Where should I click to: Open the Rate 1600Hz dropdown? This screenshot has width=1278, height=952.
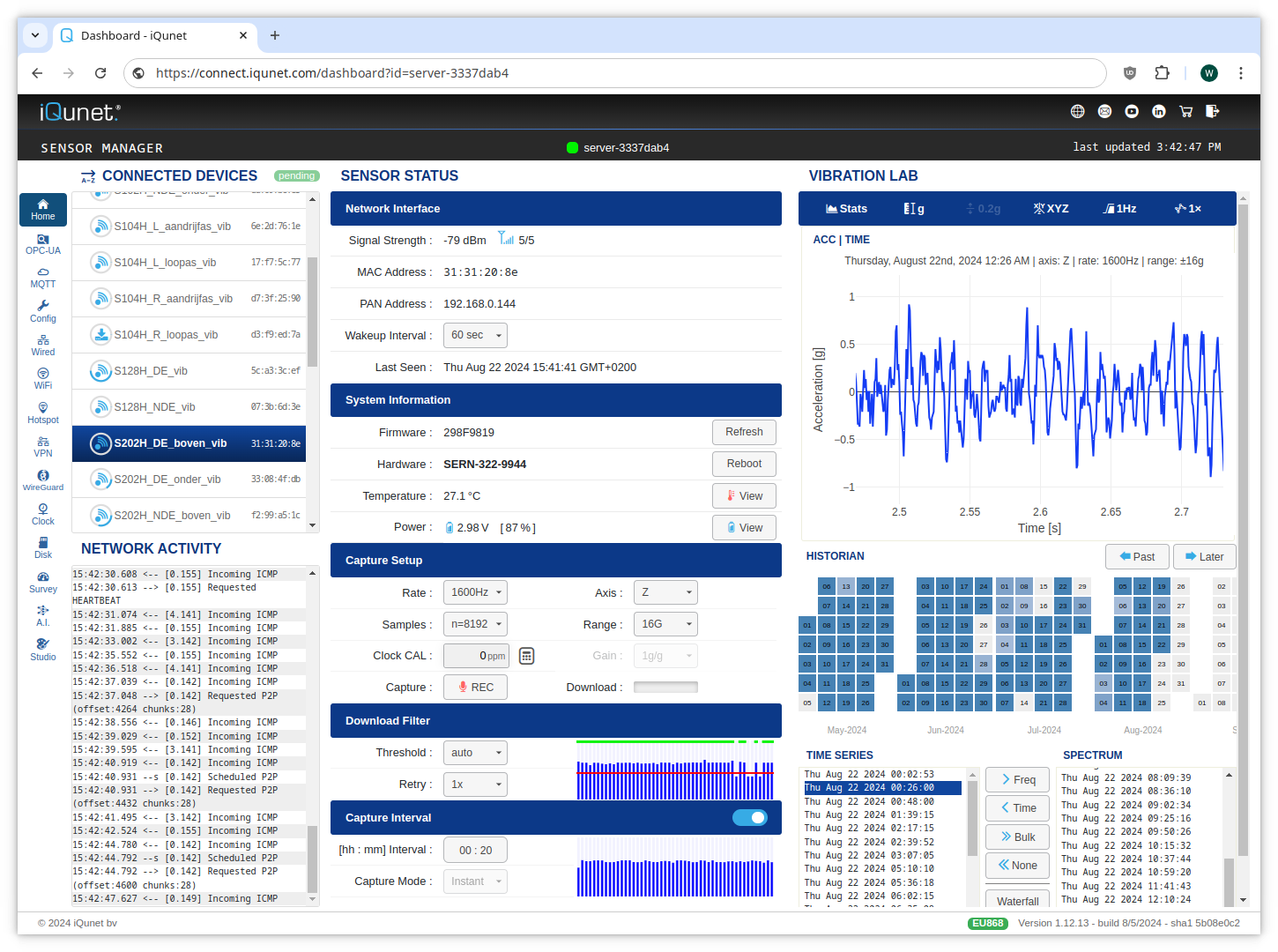(x=475, y=592)
